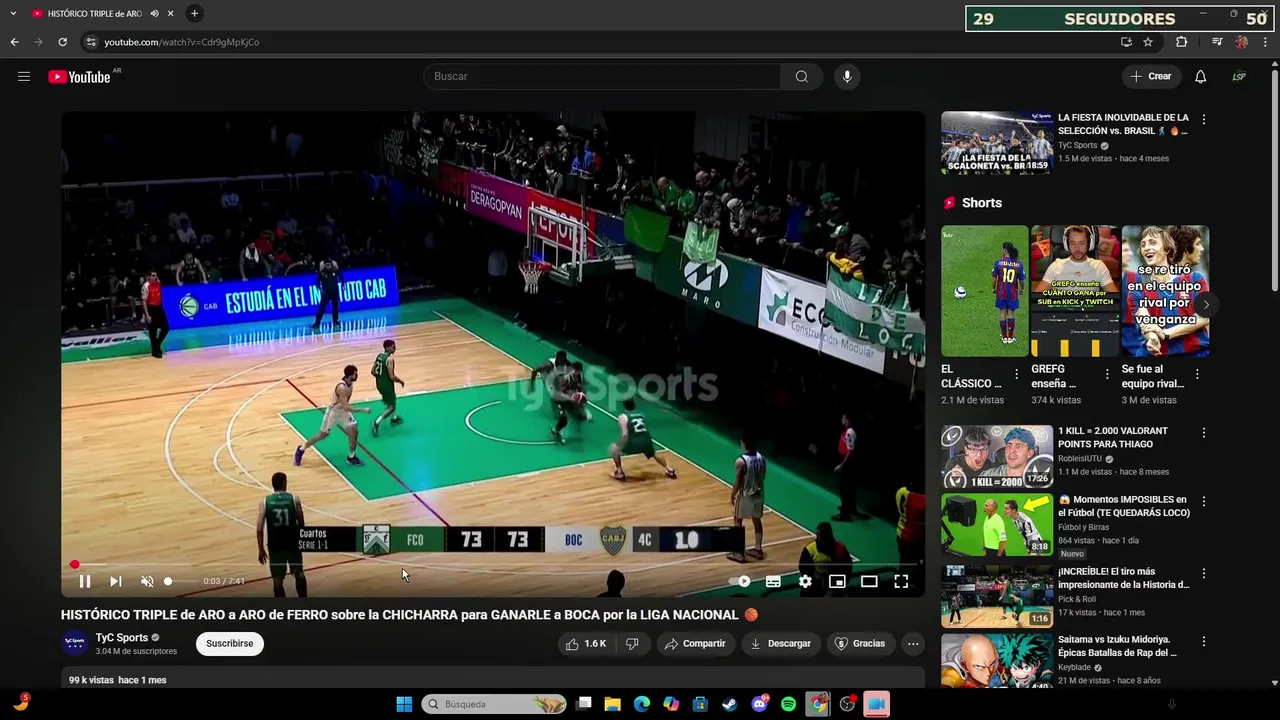Switch to theater mode
The width and height of the screenshot is (1280, 720).
tap(869, 581)
